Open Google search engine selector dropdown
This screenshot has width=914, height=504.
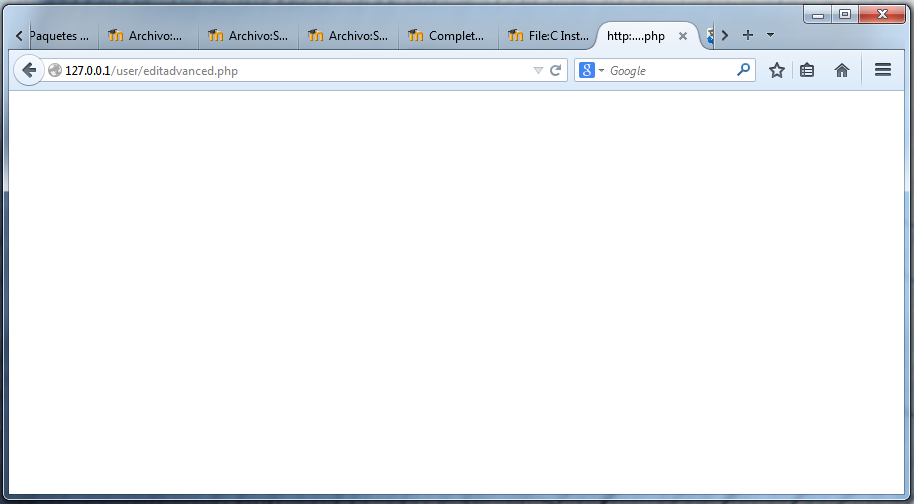[591, 70]
